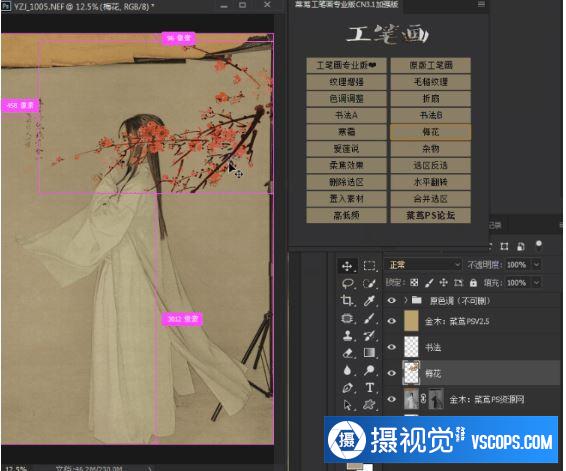Click the Ps application icon in title bar

(x=6, y=6)
